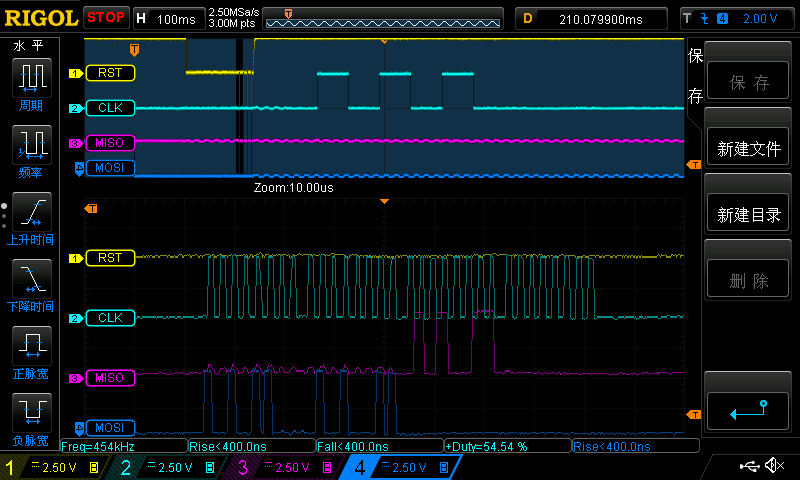Viewport: 800px width, 480px height.
Task: Click the trigger level 2.00 V readout
Action: (760, 19)
